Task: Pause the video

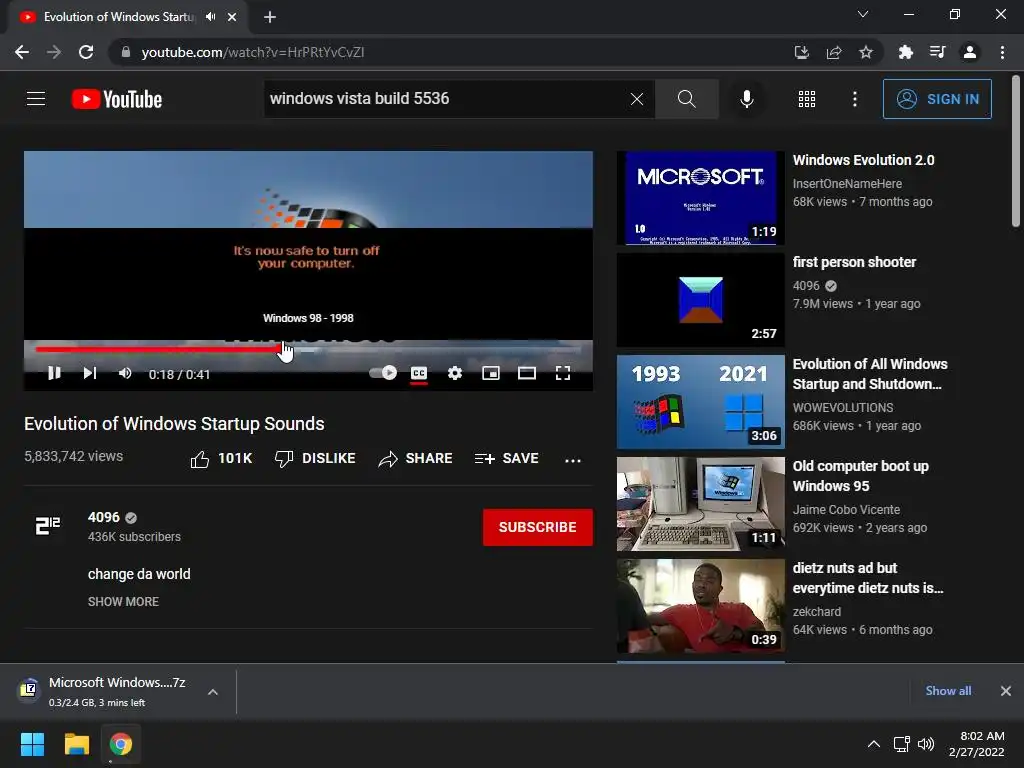Action: pyautogui.click(x=54, y=373)
